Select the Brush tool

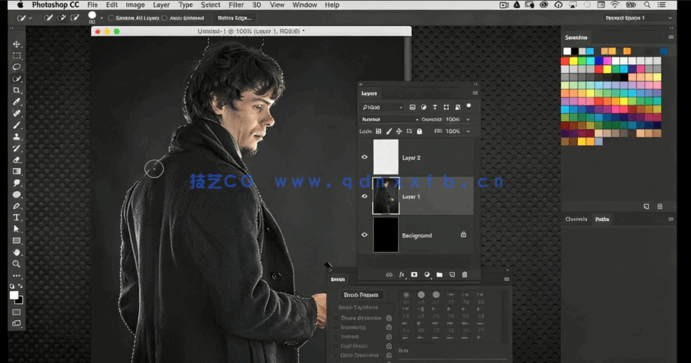tap(16, 125)
